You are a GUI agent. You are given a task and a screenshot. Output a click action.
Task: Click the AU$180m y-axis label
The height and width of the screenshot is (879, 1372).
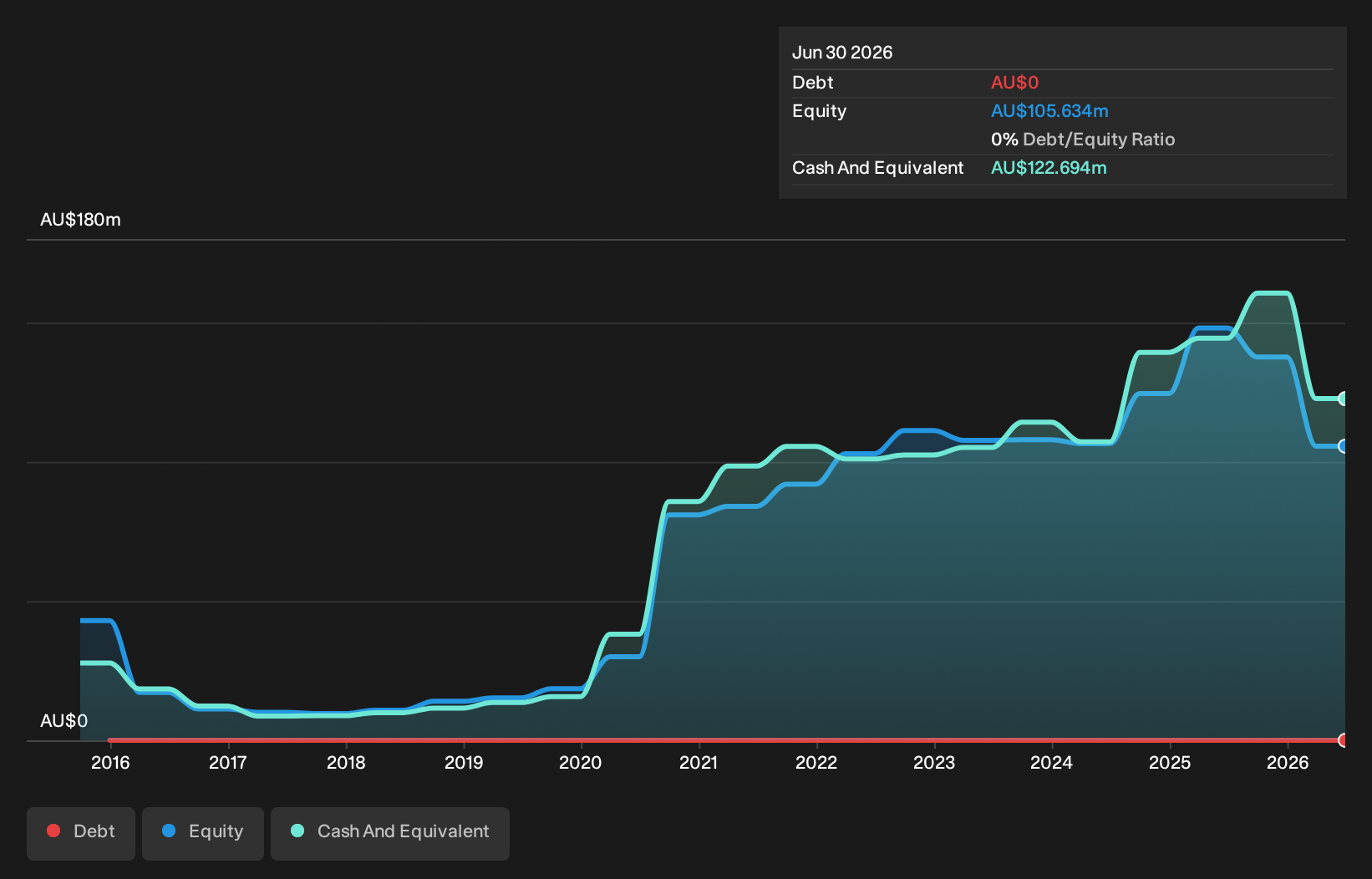[80, 220]
